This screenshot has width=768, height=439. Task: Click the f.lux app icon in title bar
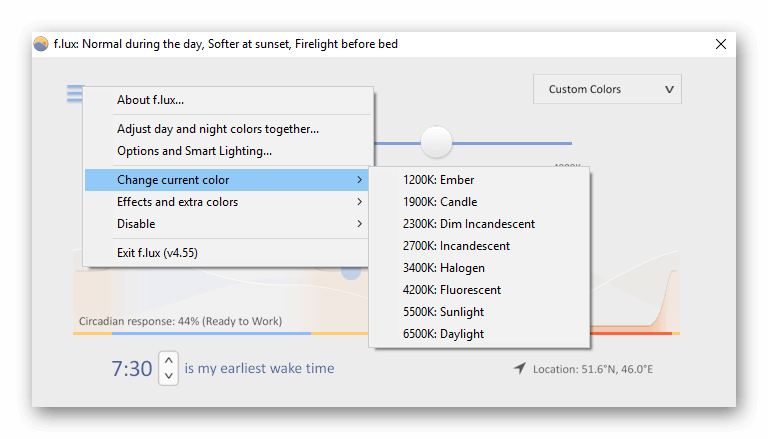(41, 44)
